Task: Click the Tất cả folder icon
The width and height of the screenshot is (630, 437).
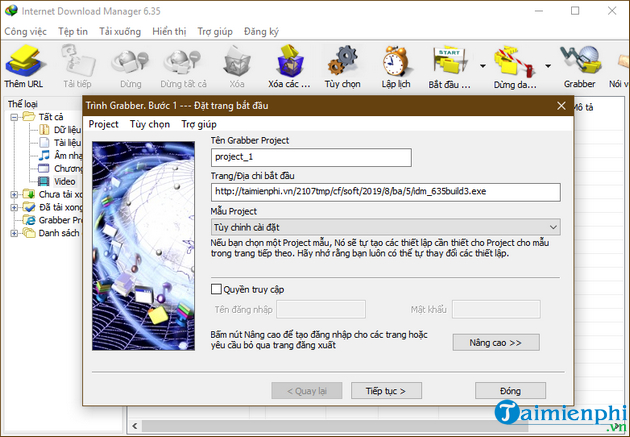Action: tap(29, 117)
